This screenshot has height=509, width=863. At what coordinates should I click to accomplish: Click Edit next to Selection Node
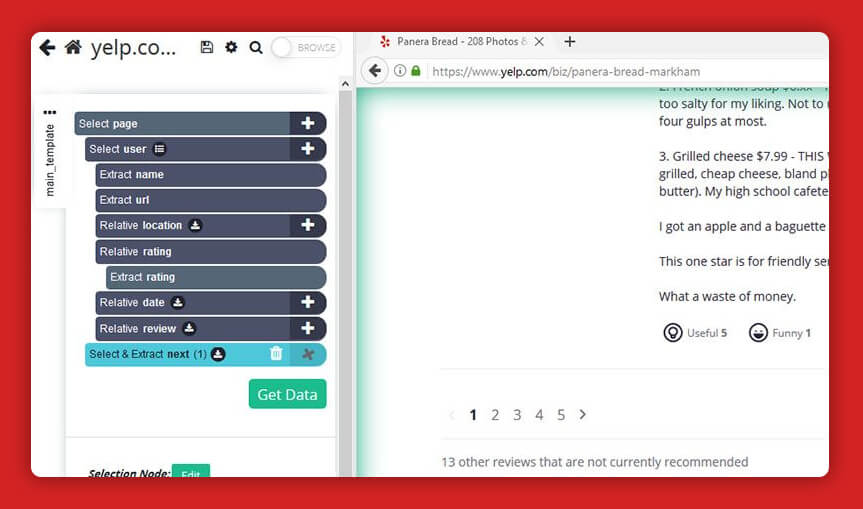click(190, 472)
